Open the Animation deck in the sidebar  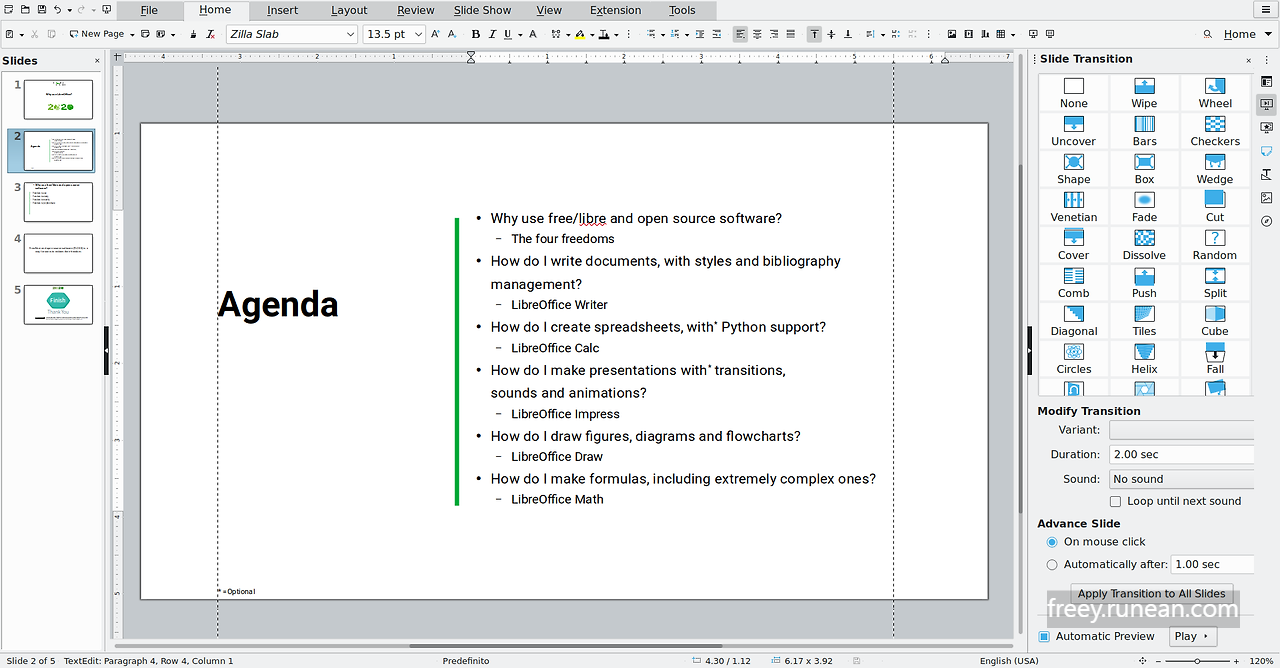1266,127
